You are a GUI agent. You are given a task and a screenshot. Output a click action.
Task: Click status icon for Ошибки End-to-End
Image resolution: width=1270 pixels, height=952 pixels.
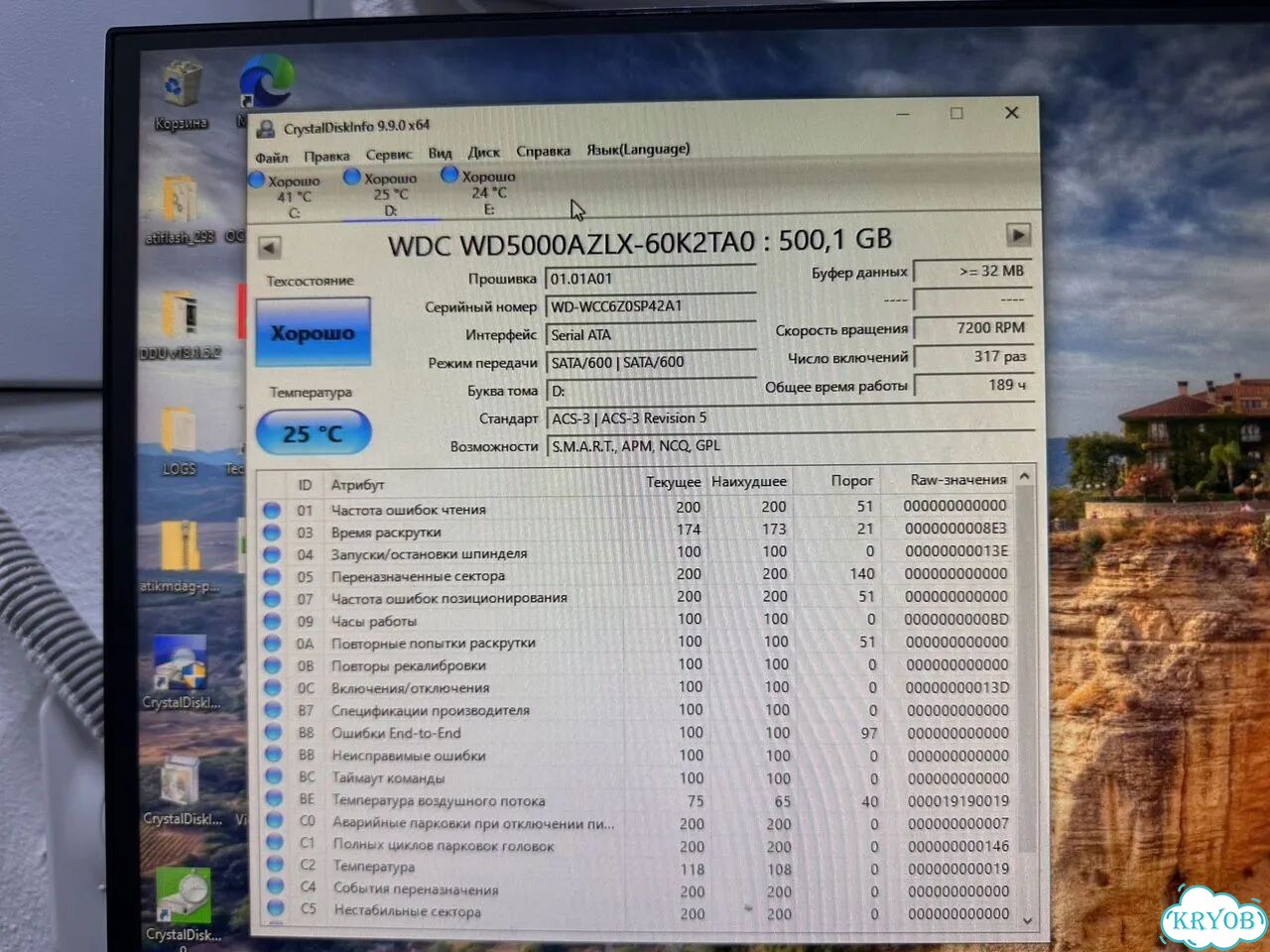pos(273,733)
